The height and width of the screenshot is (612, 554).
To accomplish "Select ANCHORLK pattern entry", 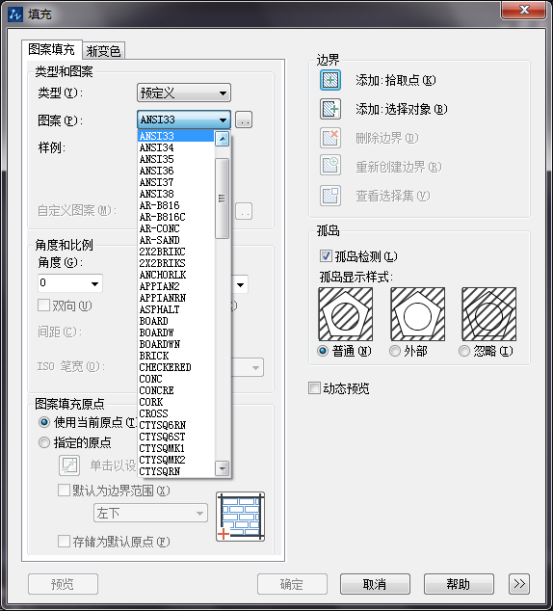I will (x=176, y=275).
